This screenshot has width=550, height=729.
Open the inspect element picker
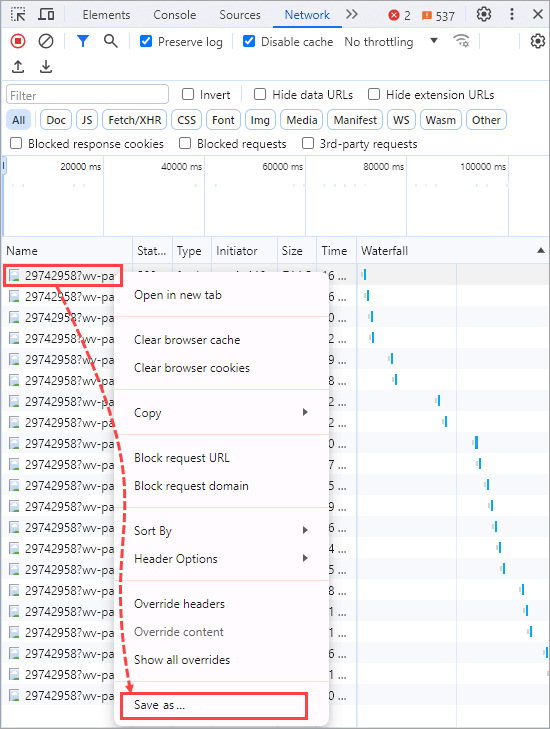18,14
